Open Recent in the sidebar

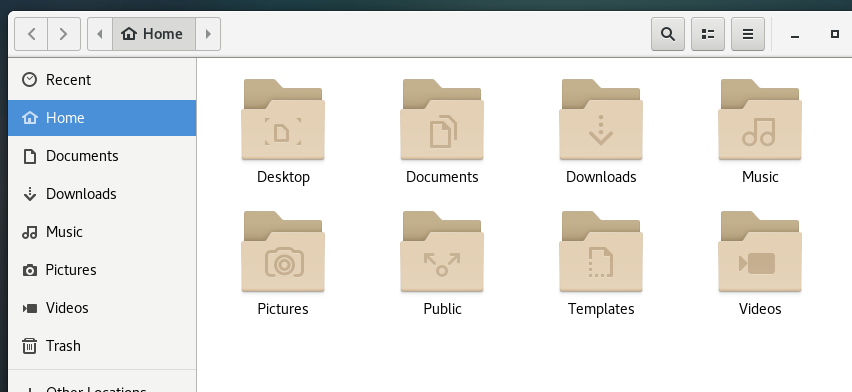[102, 80]
